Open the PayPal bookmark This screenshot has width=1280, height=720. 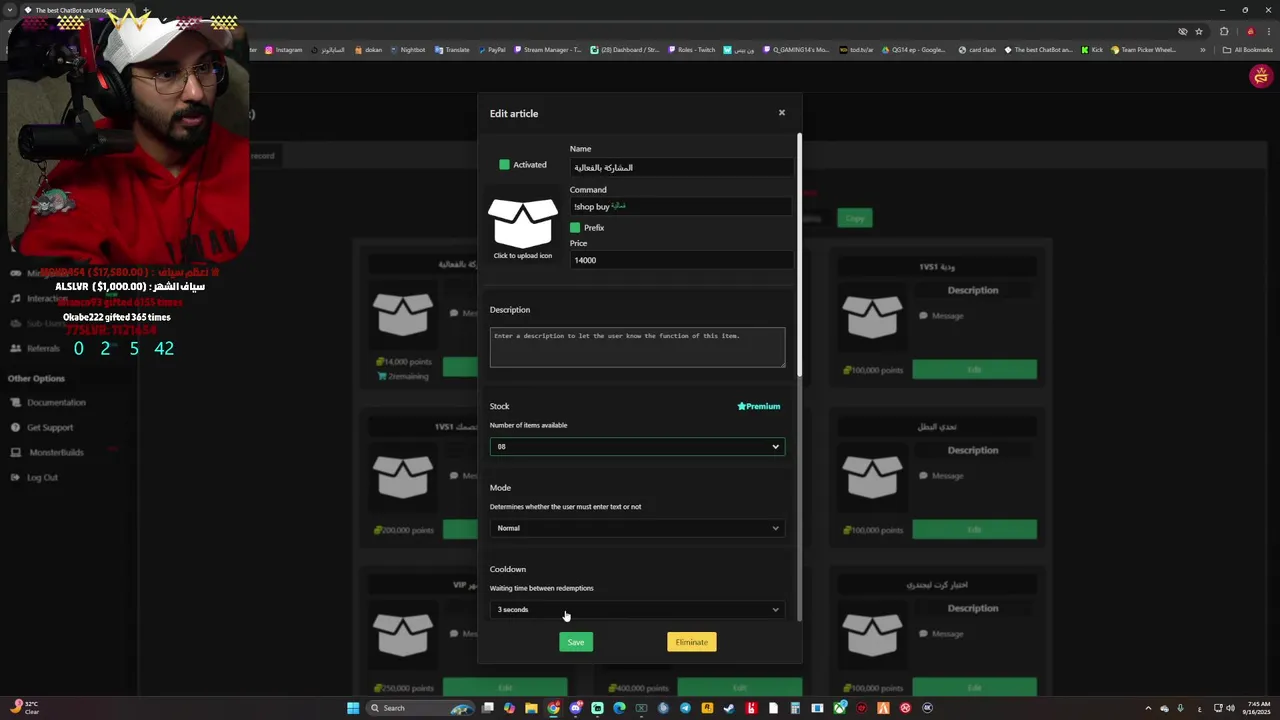pyautogui.click(x=491, y=50)
